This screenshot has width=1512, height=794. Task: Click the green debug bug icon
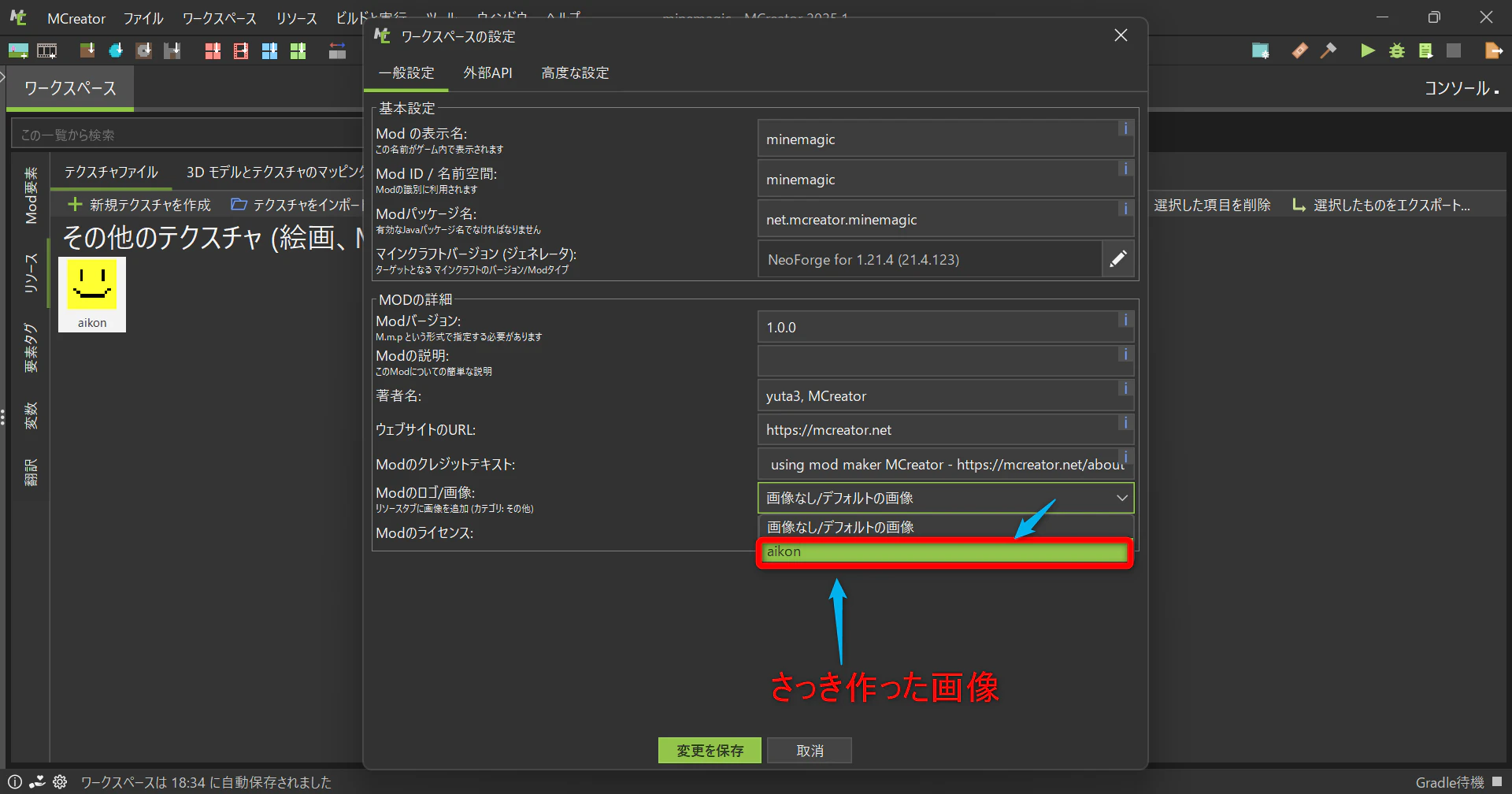tap(1397, 51)
